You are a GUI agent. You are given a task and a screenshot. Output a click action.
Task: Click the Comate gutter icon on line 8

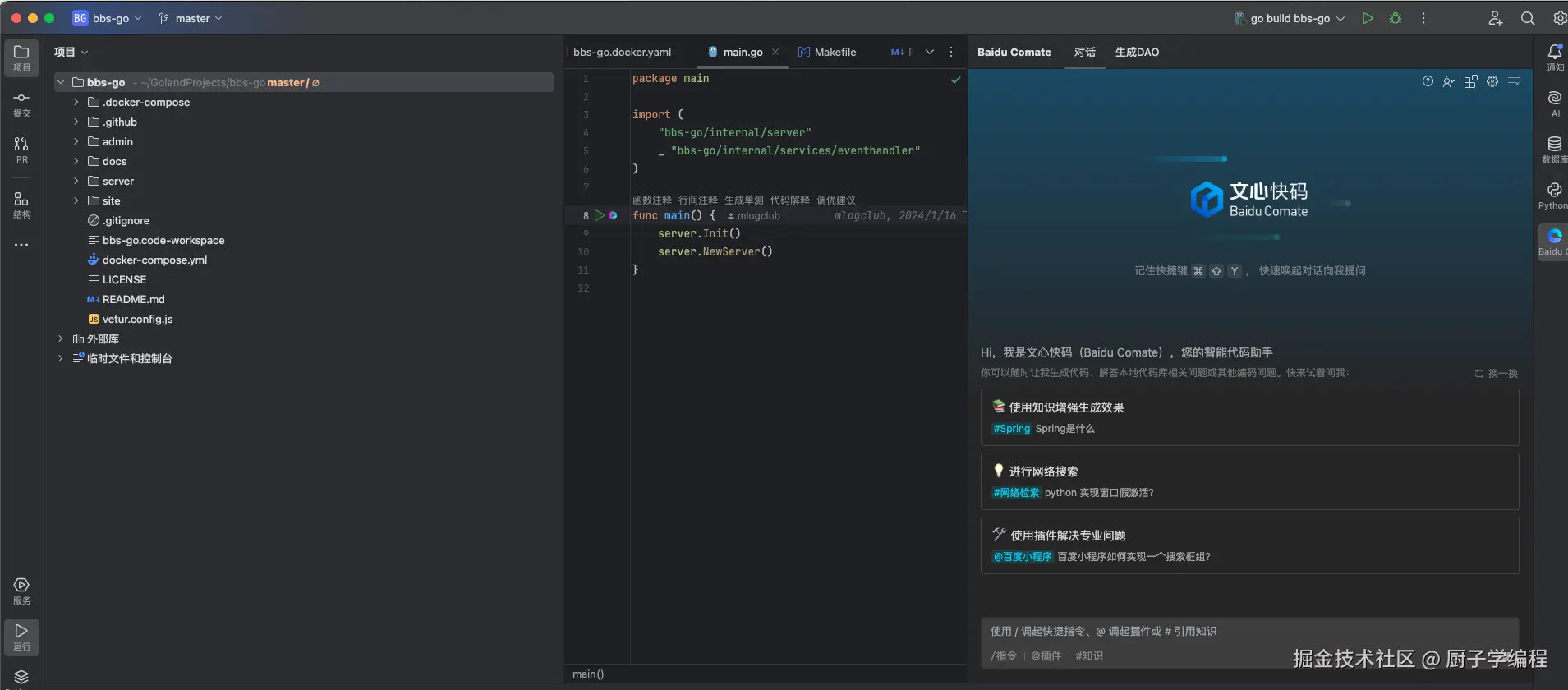click(613, 215)
